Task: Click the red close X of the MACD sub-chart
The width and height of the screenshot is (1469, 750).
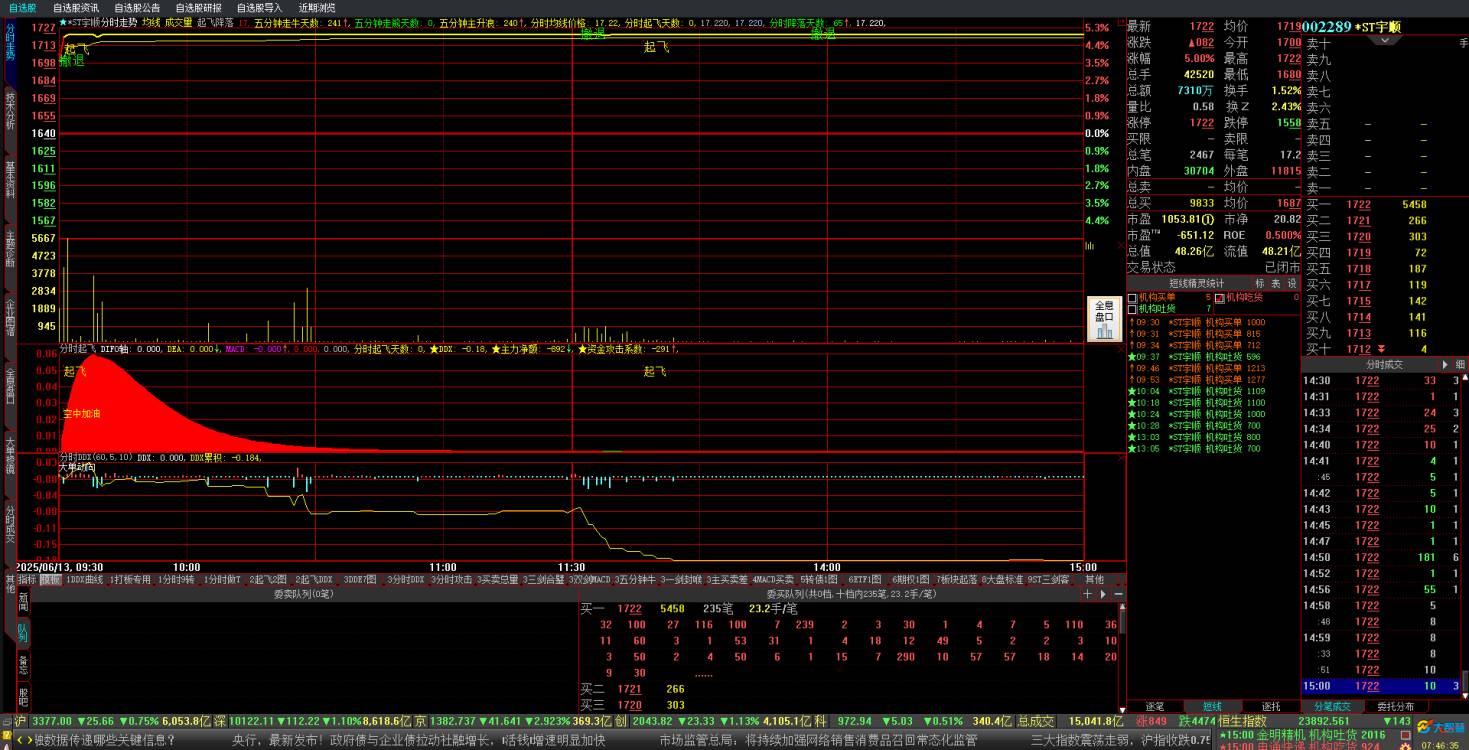Action: [x=1119, y=349]
